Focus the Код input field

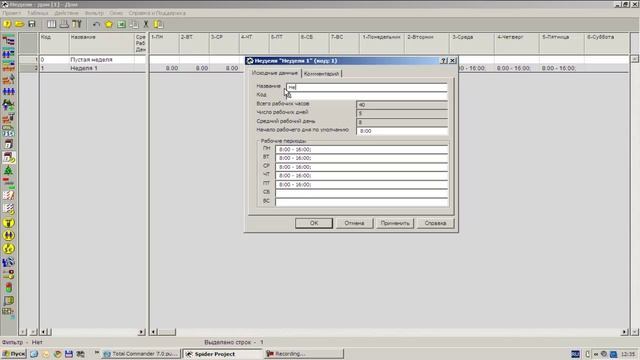pyautogui.click(x=367, y=96)
